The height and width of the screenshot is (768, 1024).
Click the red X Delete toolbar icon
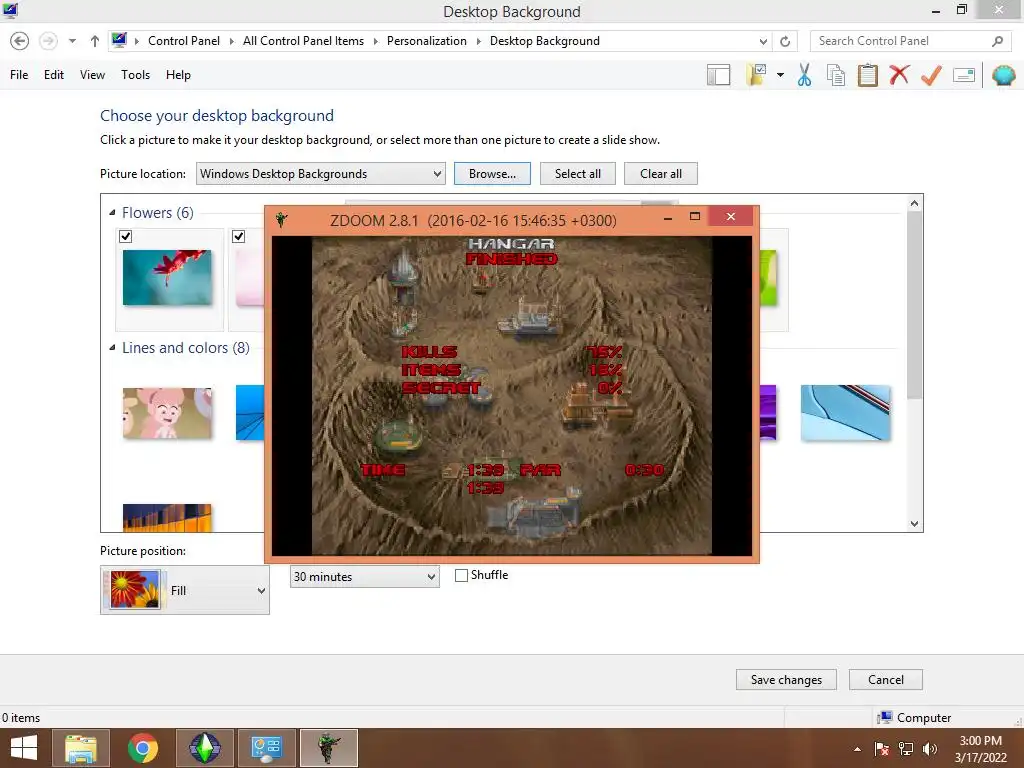pyautogui.click(x=899, y=74)
